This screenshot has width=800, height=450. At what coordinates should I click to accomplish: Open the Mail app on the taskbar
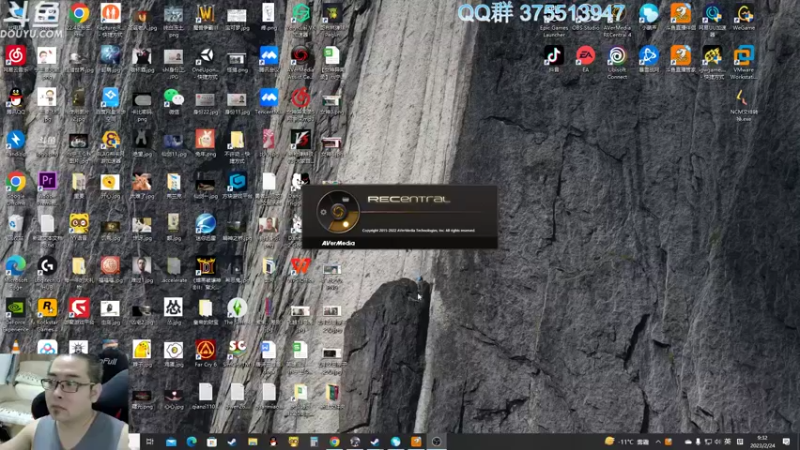[x=171, y=442]
